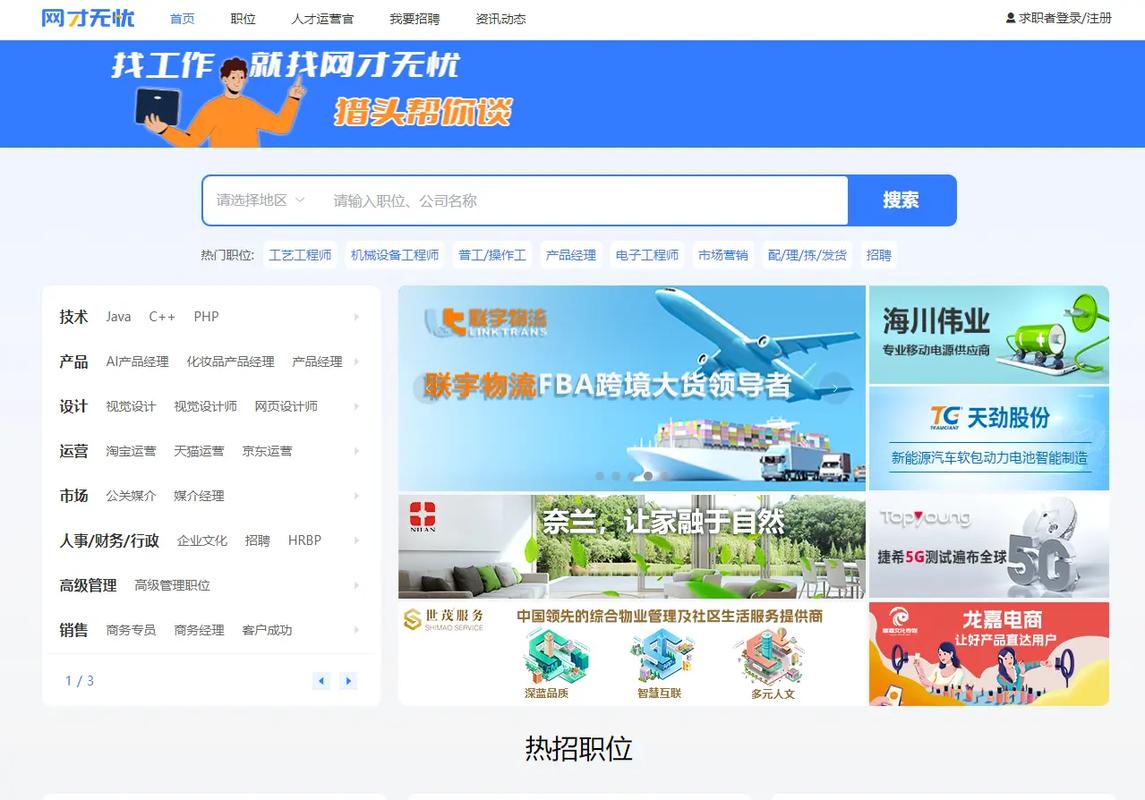The image size is (1145, 800).
Task: Click the 网页设计师 link
Action: click(x=286, y=406)
